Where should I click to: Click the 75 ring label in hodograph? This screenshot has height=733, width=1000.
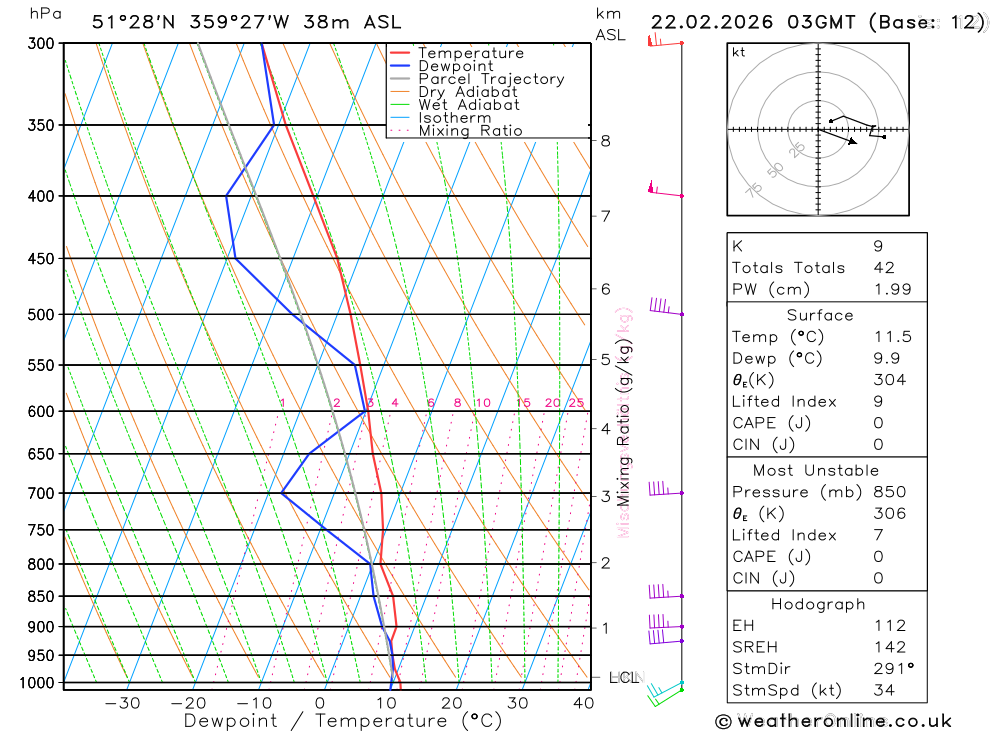coord(754,190)
